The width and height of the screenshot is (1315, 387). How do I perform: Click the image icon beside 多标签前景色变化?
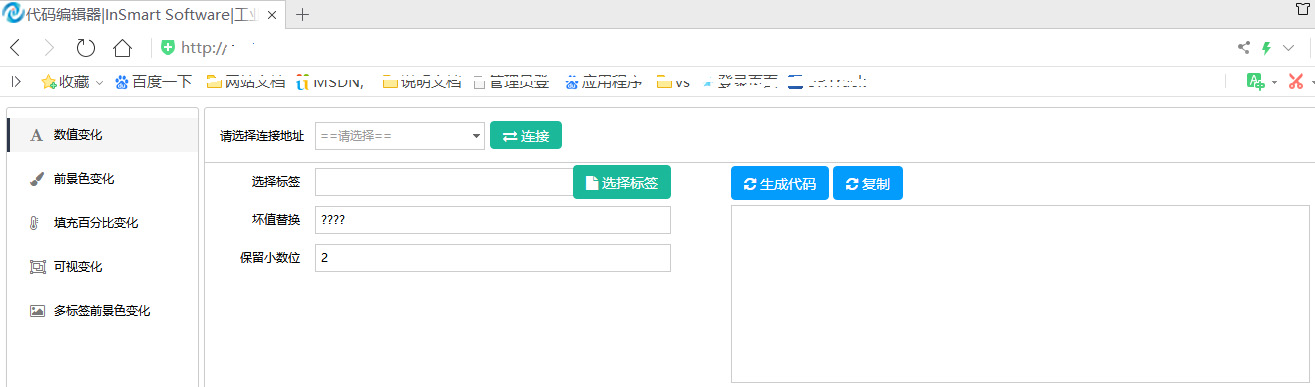(x=38, y=311)
